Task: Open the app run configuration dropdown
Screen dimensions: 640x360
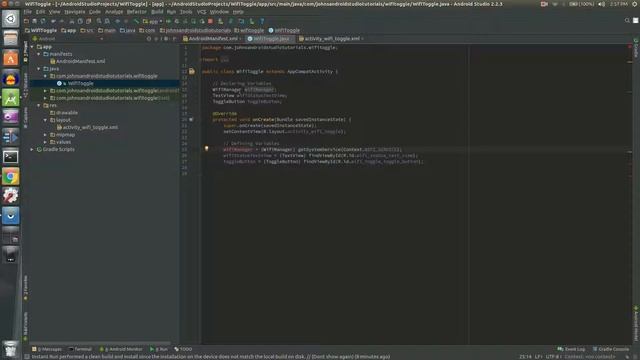Action: [x=153, y=21]
